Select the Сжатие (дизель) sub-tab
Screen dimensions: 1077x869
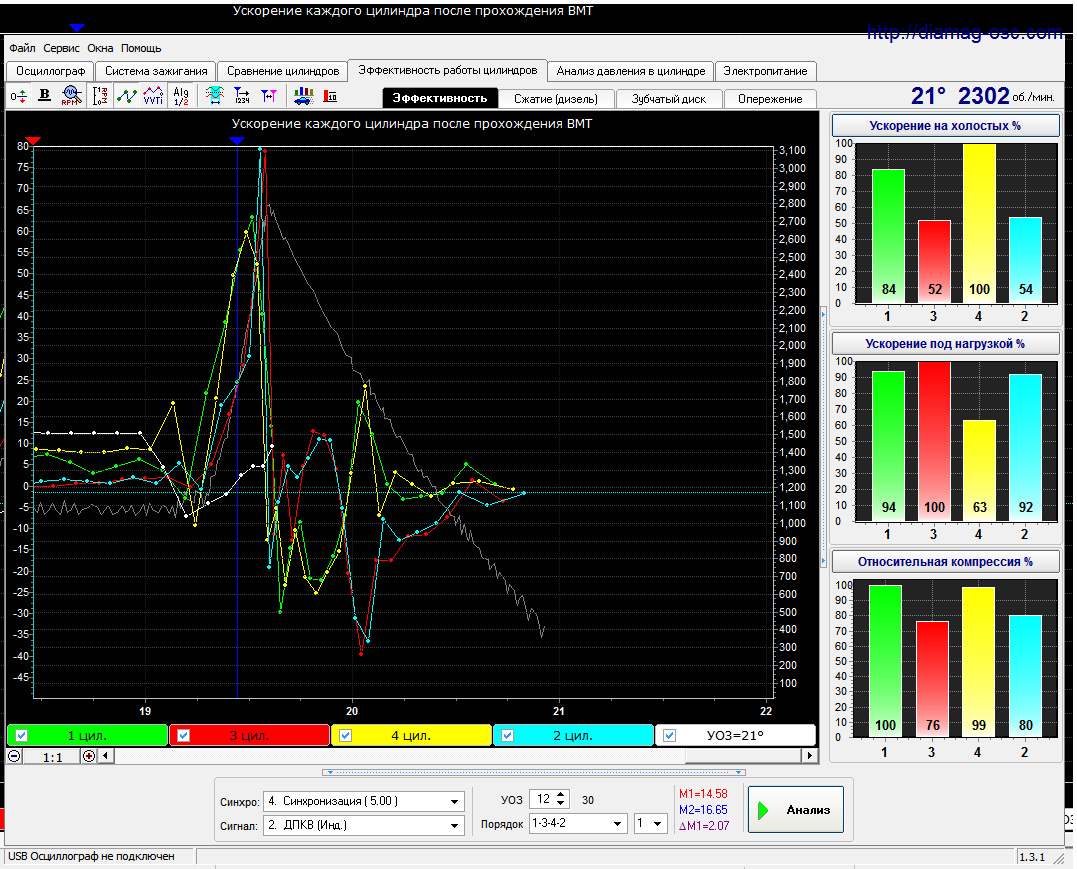[x=556, y=99]
